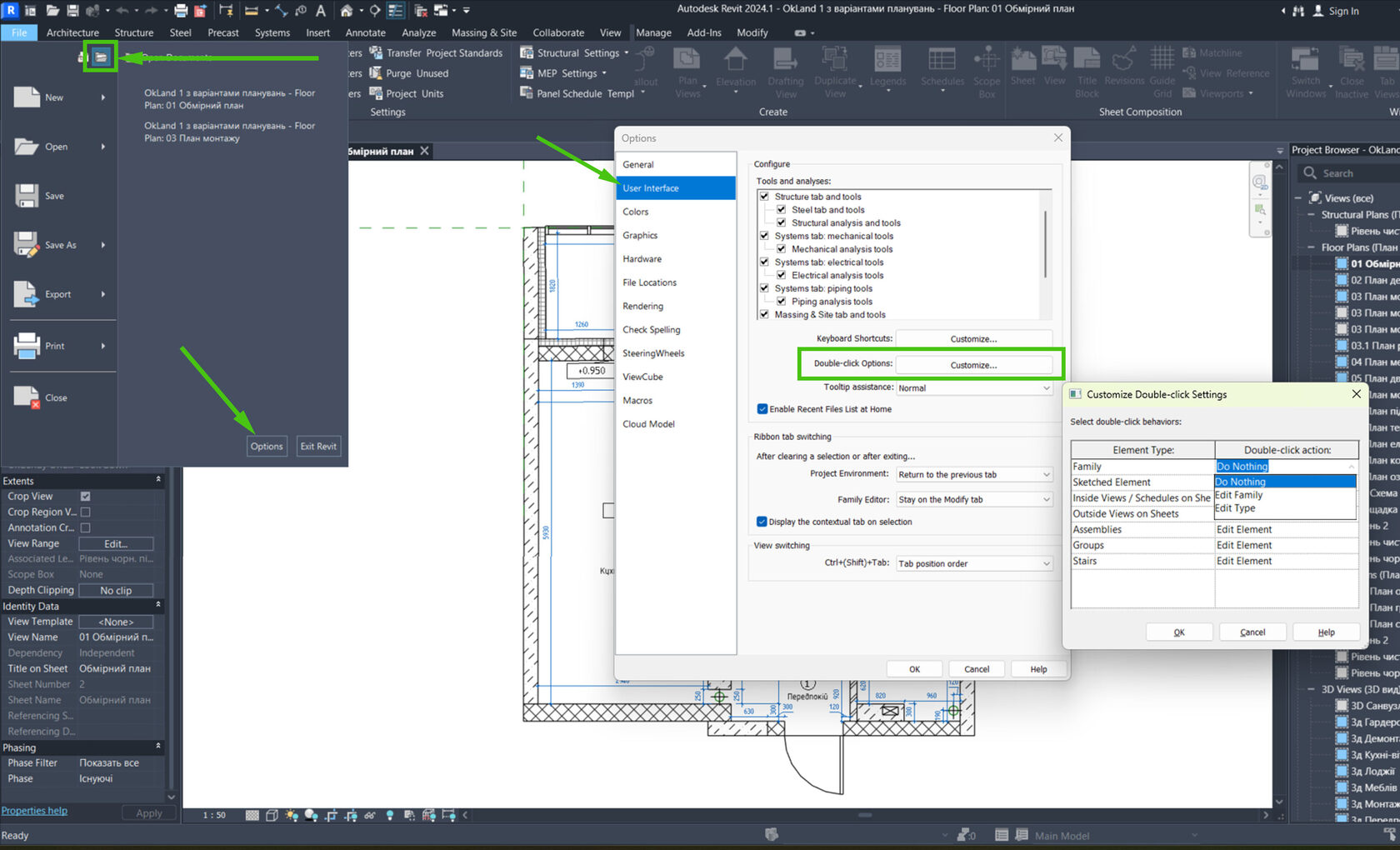Viewport: 1400px width, 850px height.
Task: Click the Open Documents icon in File menu
Action: pyautogui.click(x=100, y=57)
